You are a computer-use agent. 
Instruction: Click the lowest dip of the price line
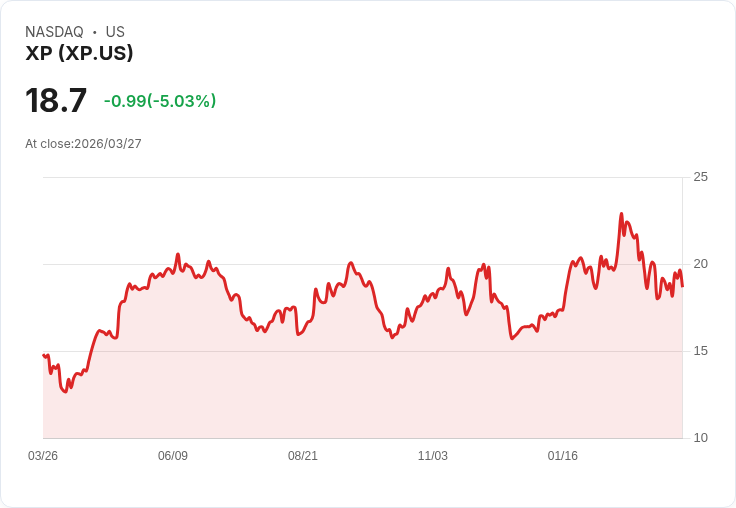click(66, 391)
